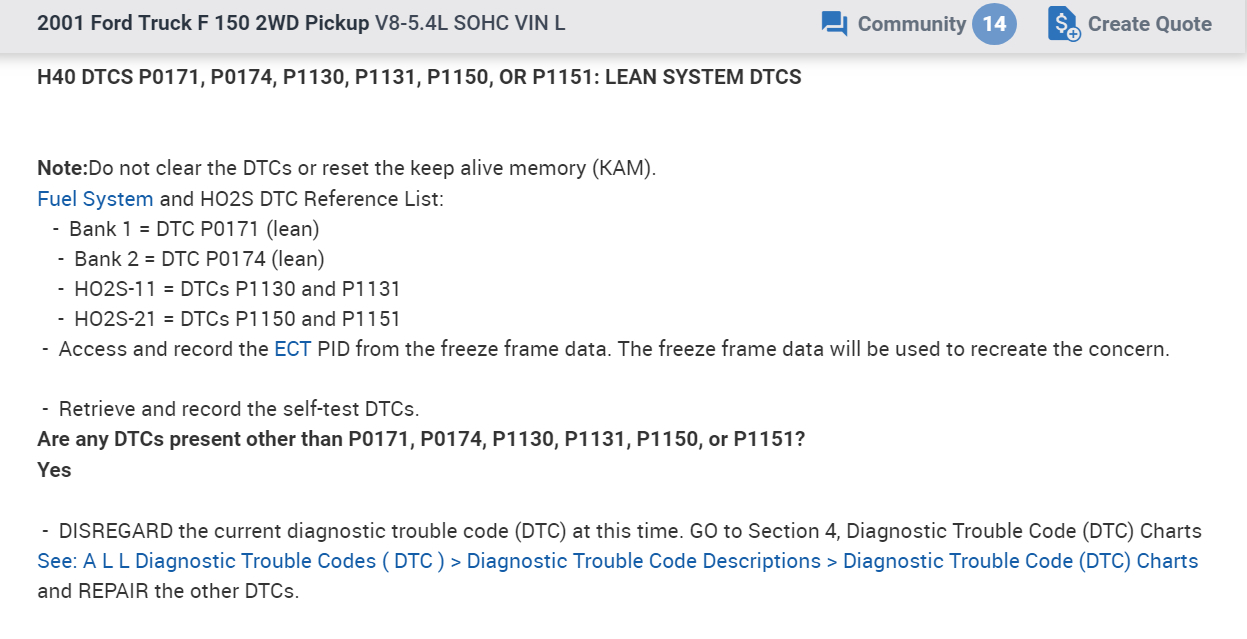Click the Create Quote text button
This screenshot has width=1247, height=639.
[x=1149, y=24]
